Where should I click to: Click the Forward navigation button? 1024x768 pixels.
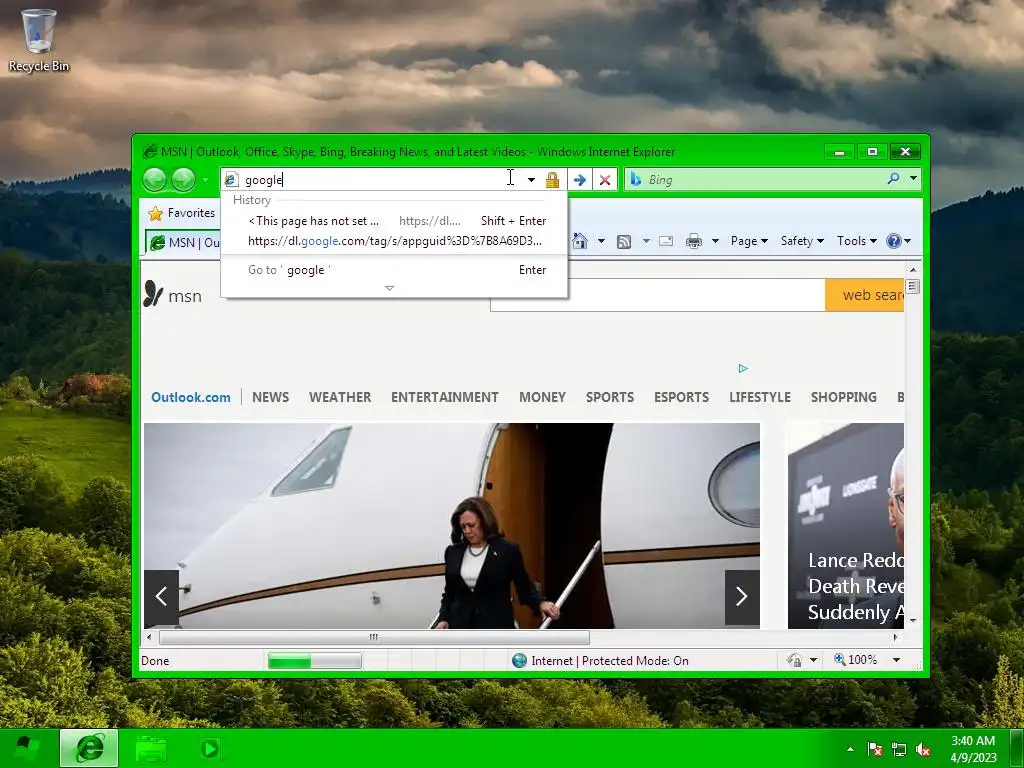(184, 180)
